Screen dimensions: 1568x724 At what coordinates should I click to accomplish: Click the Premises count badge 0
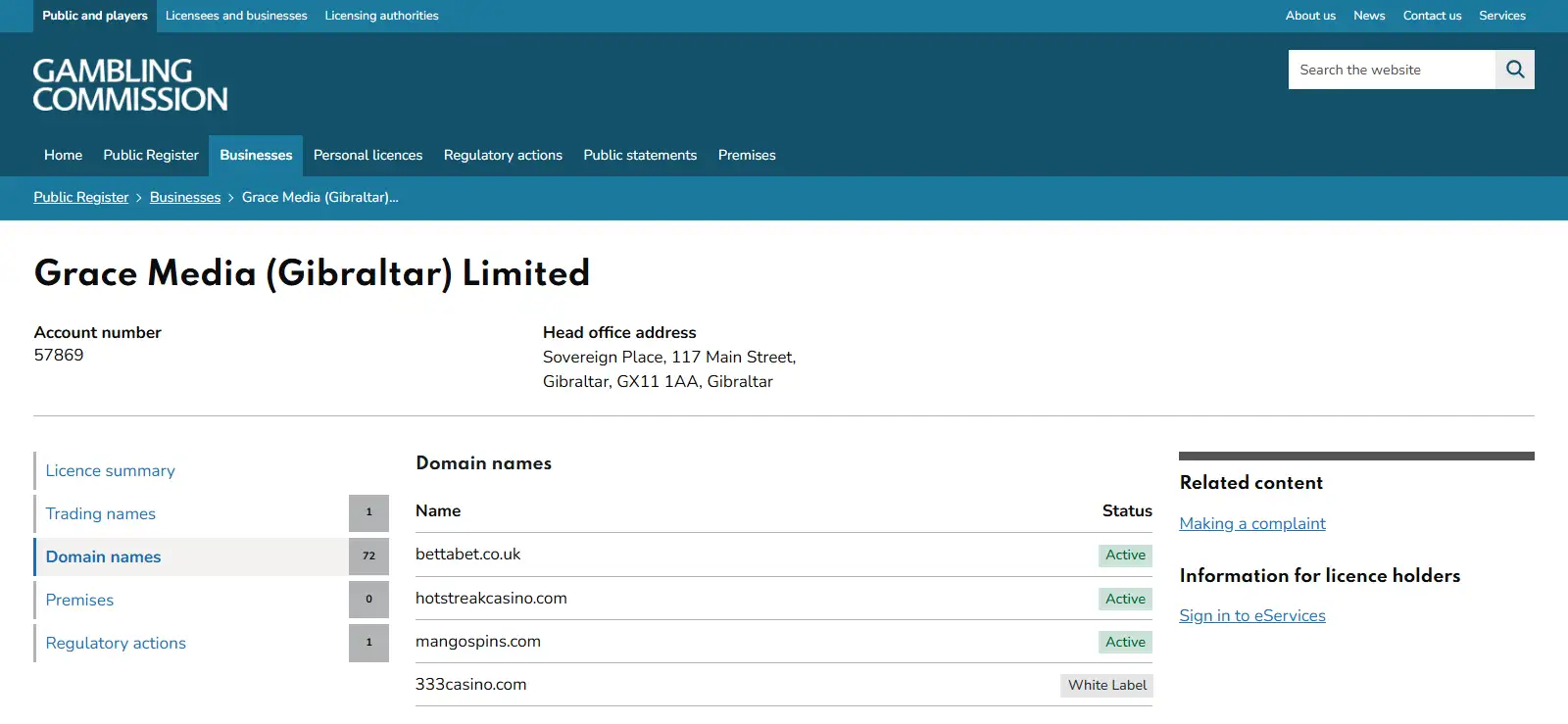[x=368, y=600]
